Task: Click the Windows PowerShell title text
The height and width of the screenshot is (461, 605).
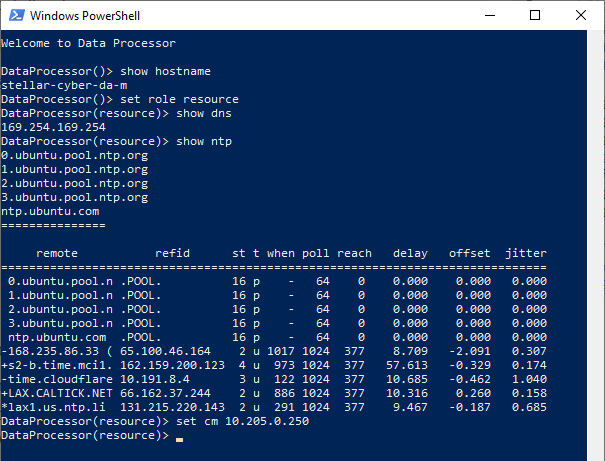Action: 84,16
